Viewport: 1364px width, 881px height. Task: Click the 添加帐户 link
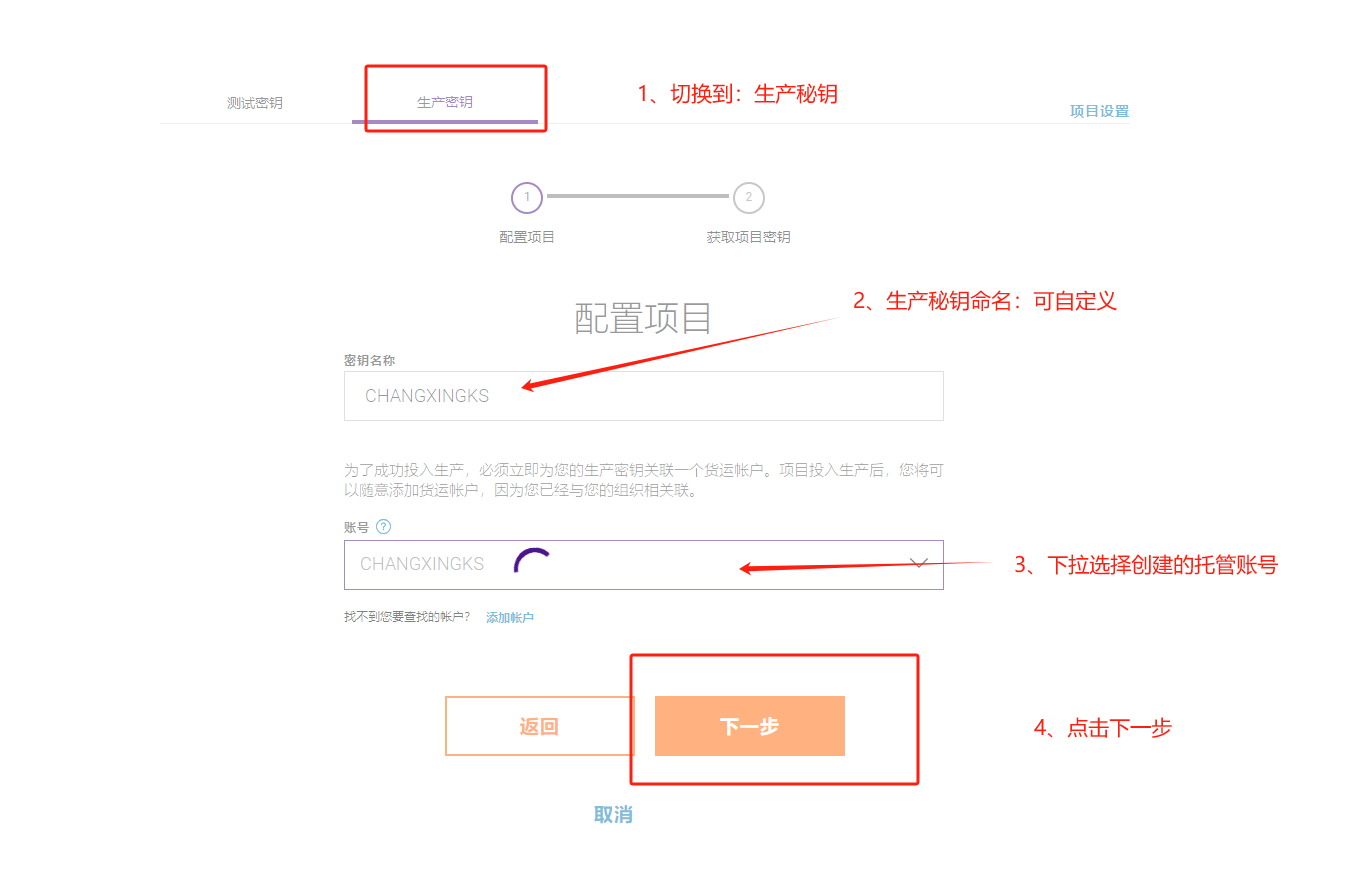[509, 618]
